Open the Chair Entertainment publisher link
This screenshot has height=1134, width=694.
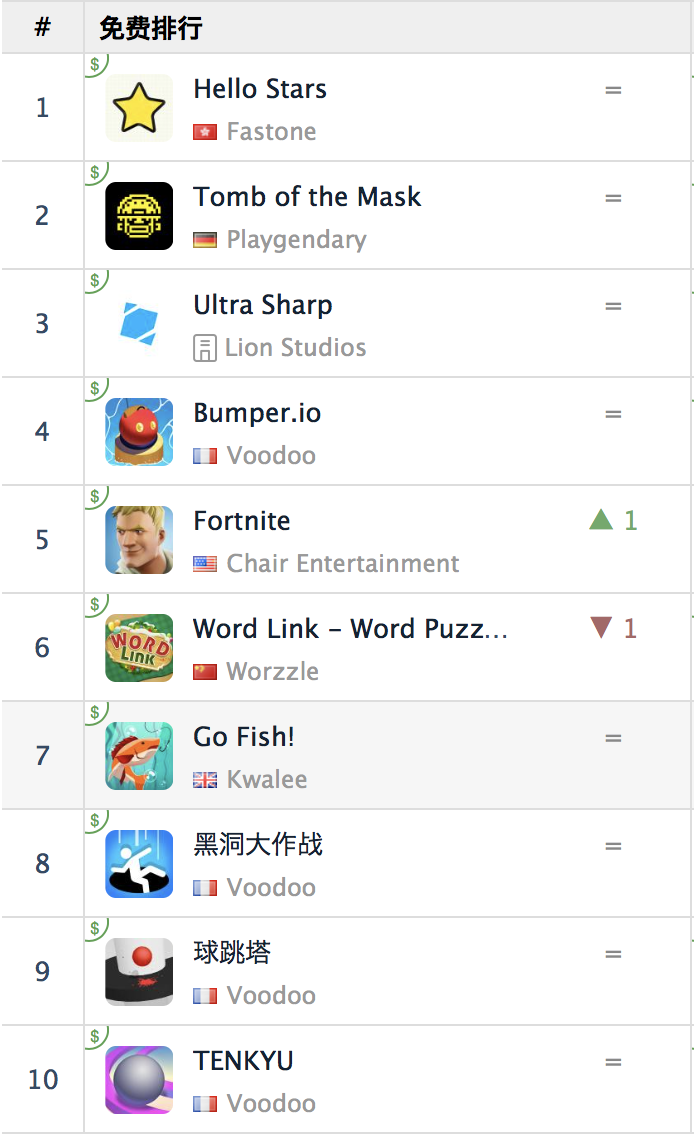(343, 563)
